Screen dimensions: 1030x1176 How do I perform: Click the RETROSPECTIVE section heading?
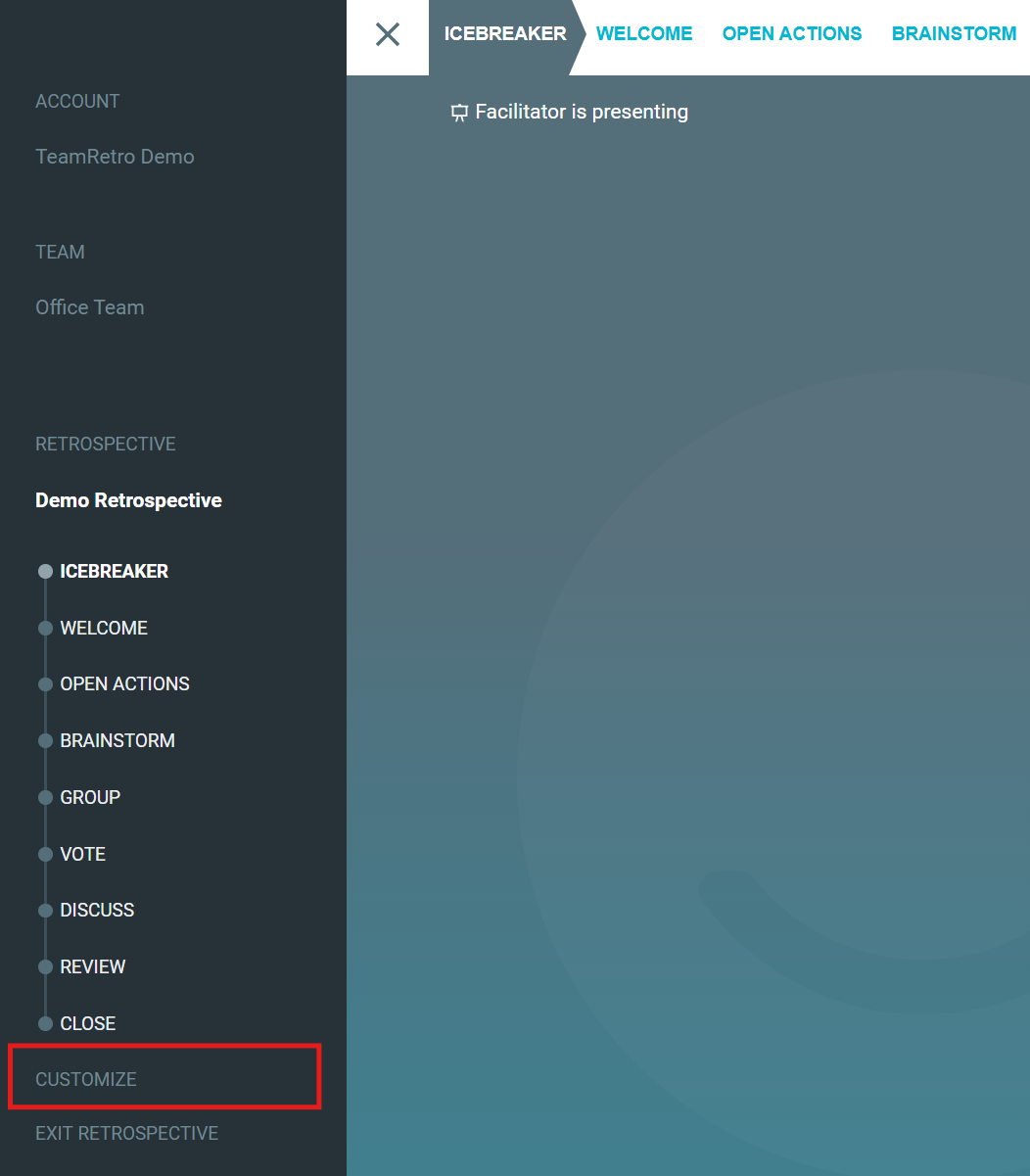coord(106,444)
